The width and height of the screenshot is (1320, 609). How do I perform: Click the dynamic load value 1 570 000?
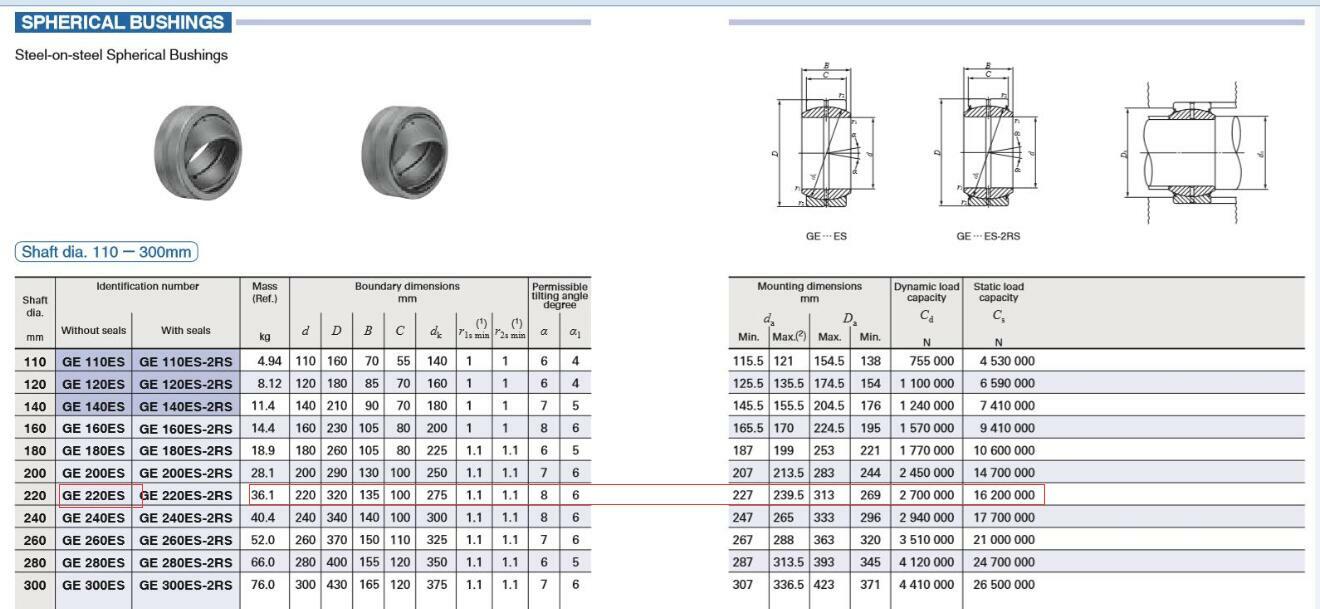point(927,428)
